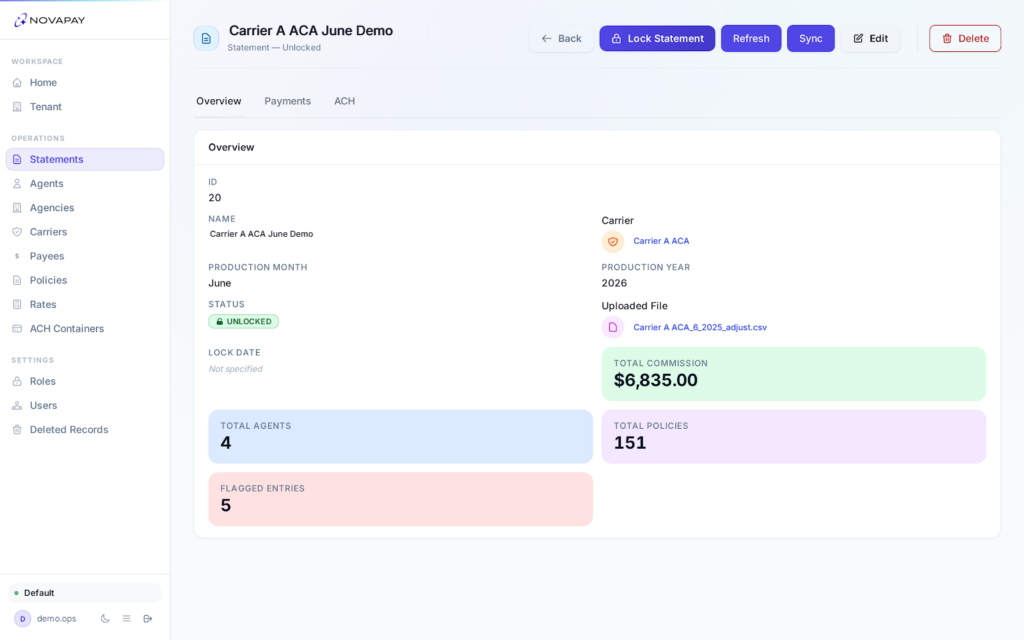Switch to the Overview tab
The height and width of the screenshot is (640, 1024).
click(219, 101)
